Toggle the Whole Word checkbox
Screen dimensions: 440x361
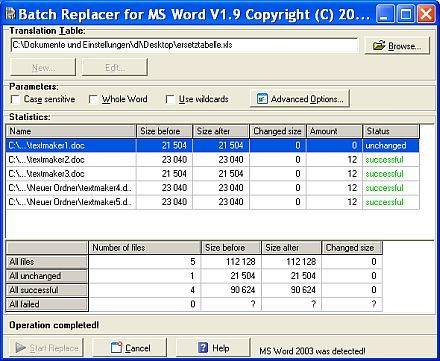coord(93,99)
